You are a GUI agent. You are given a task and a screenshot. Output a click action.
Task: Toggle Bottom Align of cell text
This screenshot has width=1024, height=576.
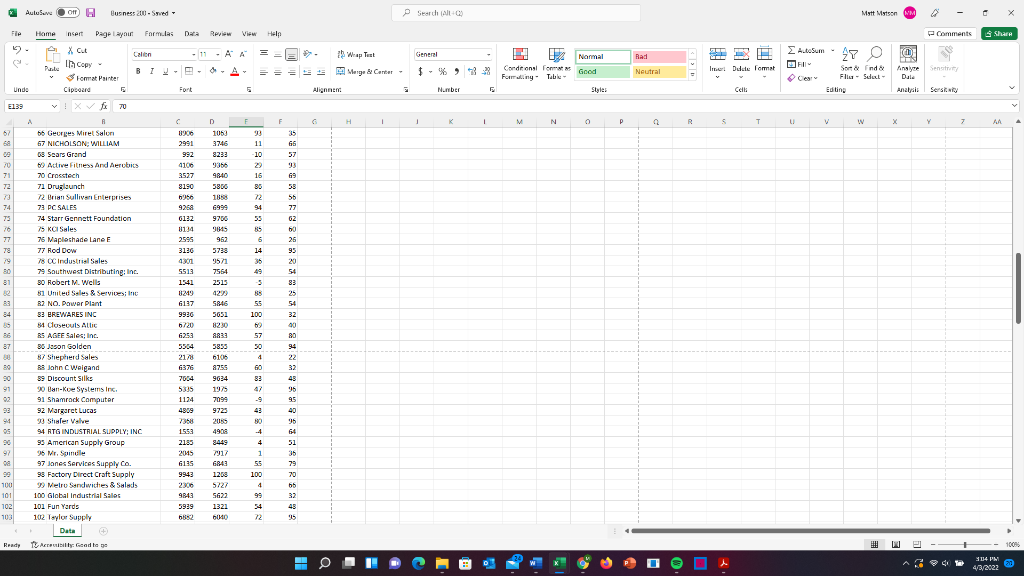pyautogui.click(x=291, y=55)
